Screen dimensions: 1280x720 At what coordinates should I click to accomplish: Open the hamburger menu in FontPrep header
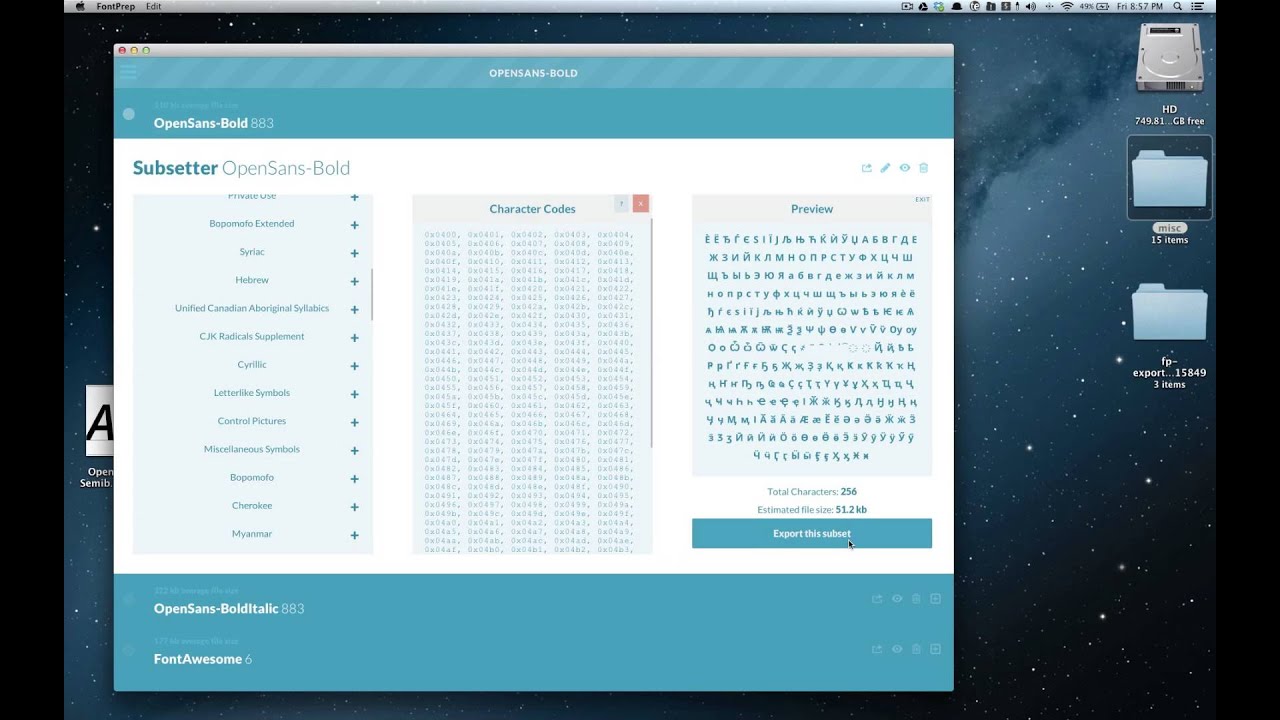pos(128,72)
